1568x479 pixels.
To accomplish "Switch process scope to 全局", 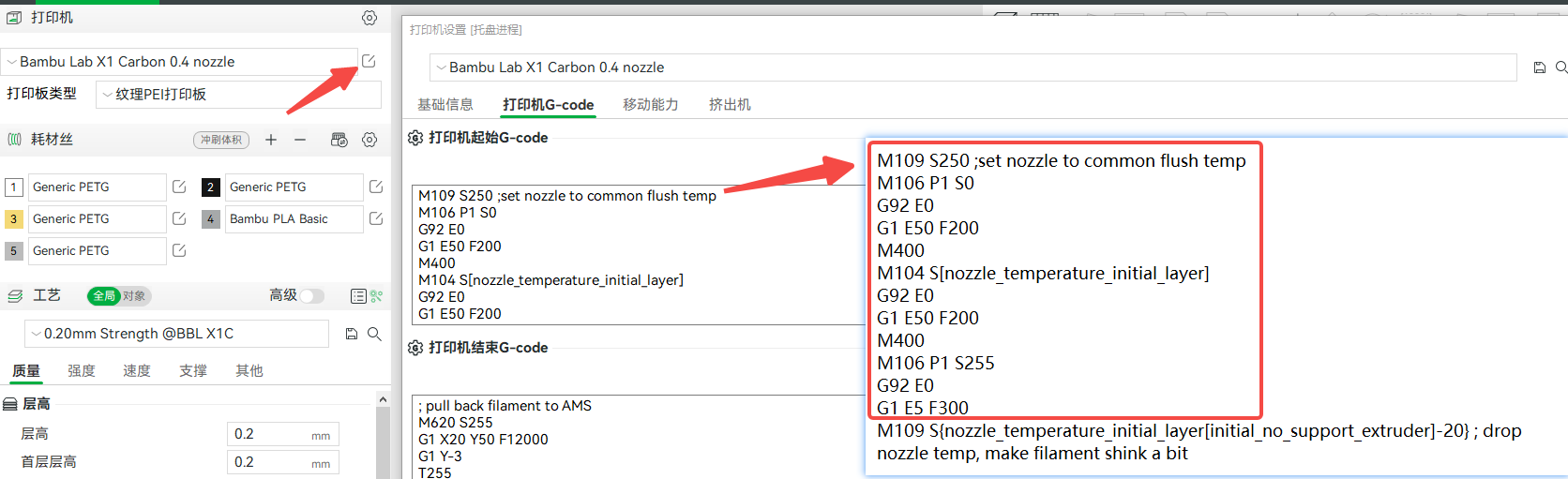I will tap(103, 296).
